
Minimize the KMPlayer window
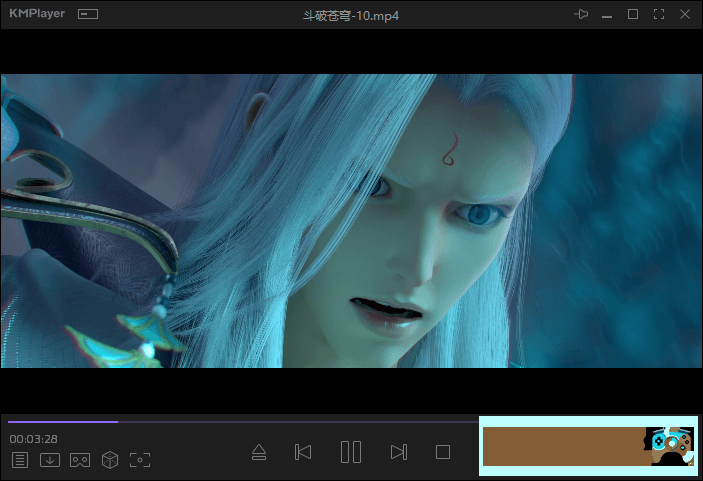click(607, 16)
